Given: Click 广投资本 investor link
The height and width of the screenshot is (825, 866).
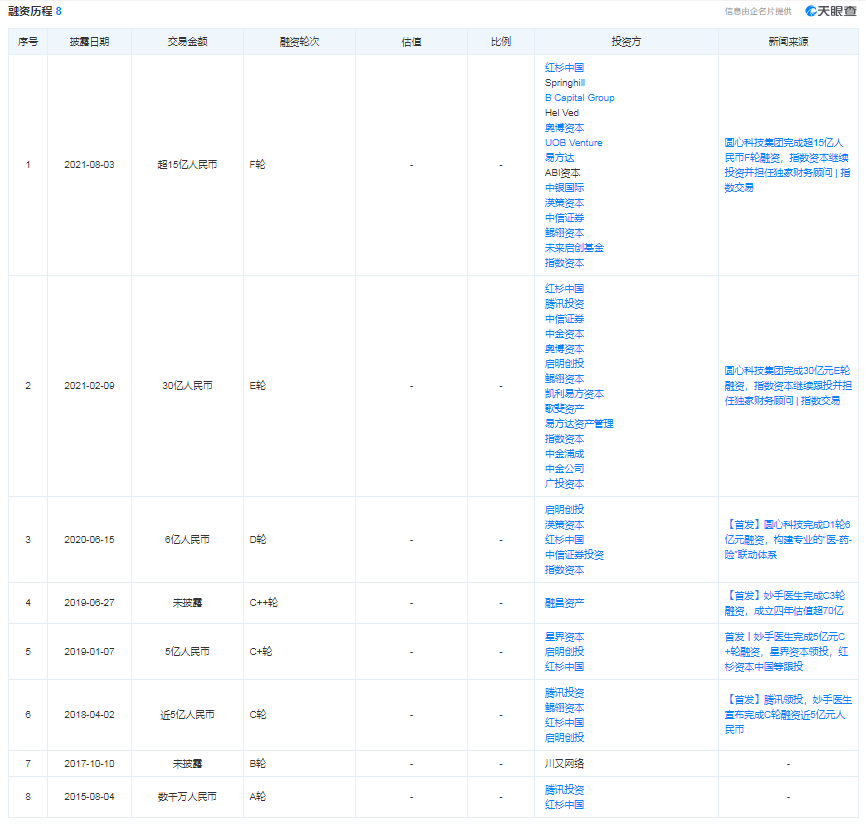Looking at the screenshot, I should coord(564,484).
